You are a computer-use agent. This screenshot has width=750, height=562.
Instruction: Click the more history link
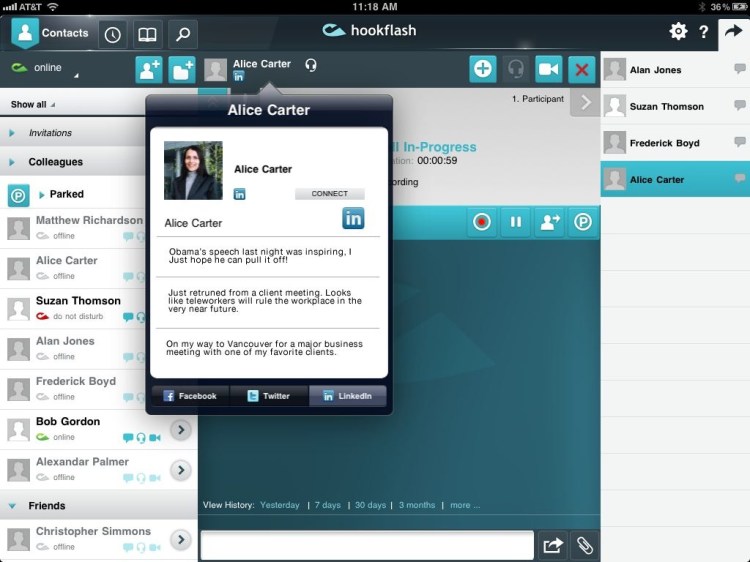pos(465,505)
